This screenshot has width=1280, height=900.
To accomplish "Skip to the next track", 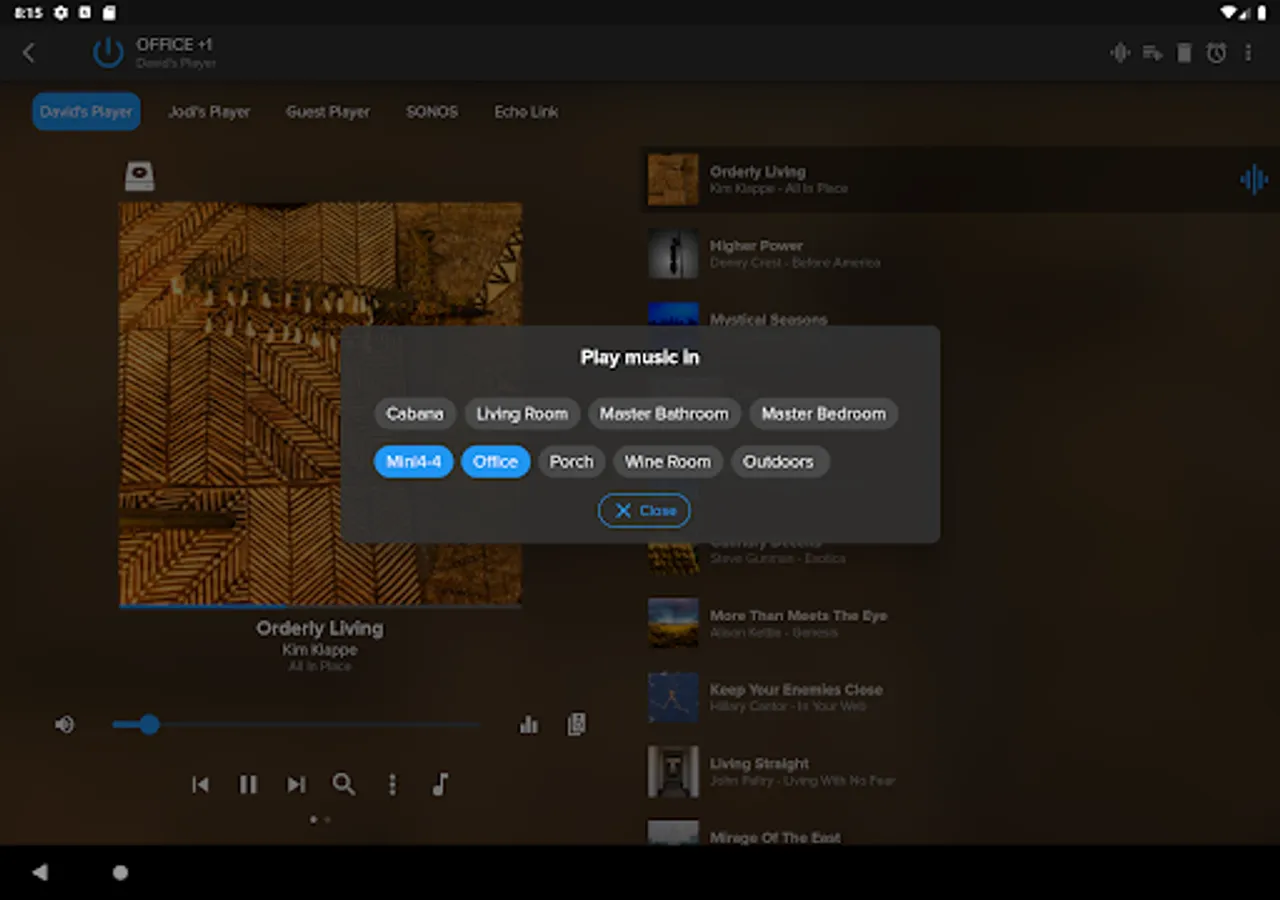I will [296, 784].
